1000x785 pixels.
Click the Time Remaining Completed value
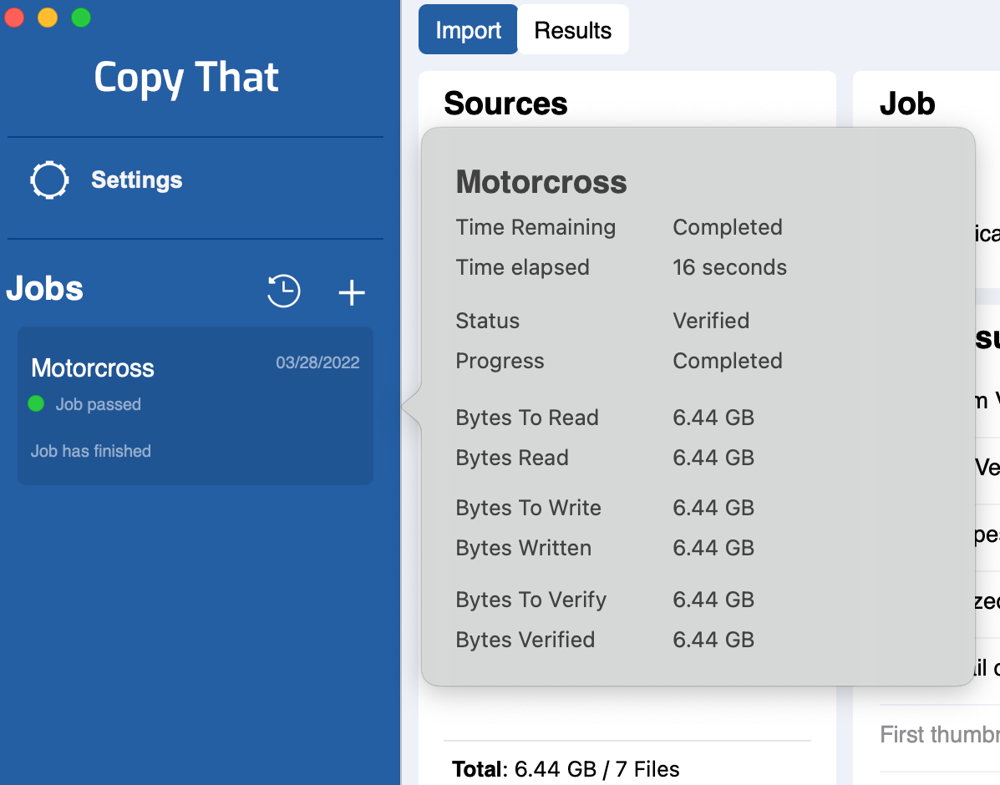click(728, 227)
